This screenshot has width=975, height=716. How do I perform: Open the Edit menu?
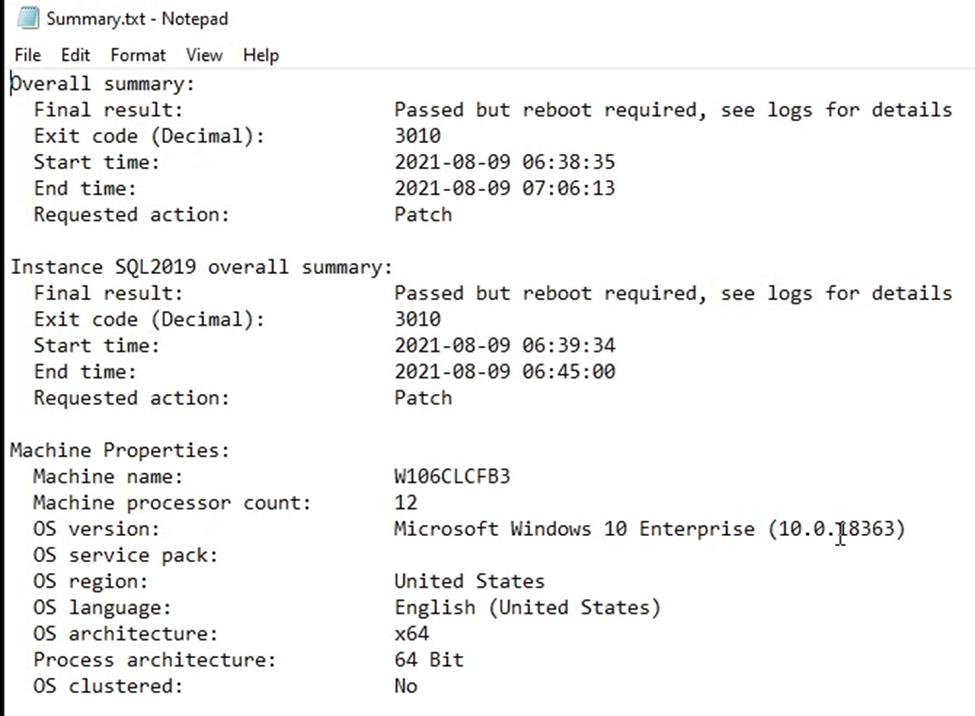pos(75,55)
